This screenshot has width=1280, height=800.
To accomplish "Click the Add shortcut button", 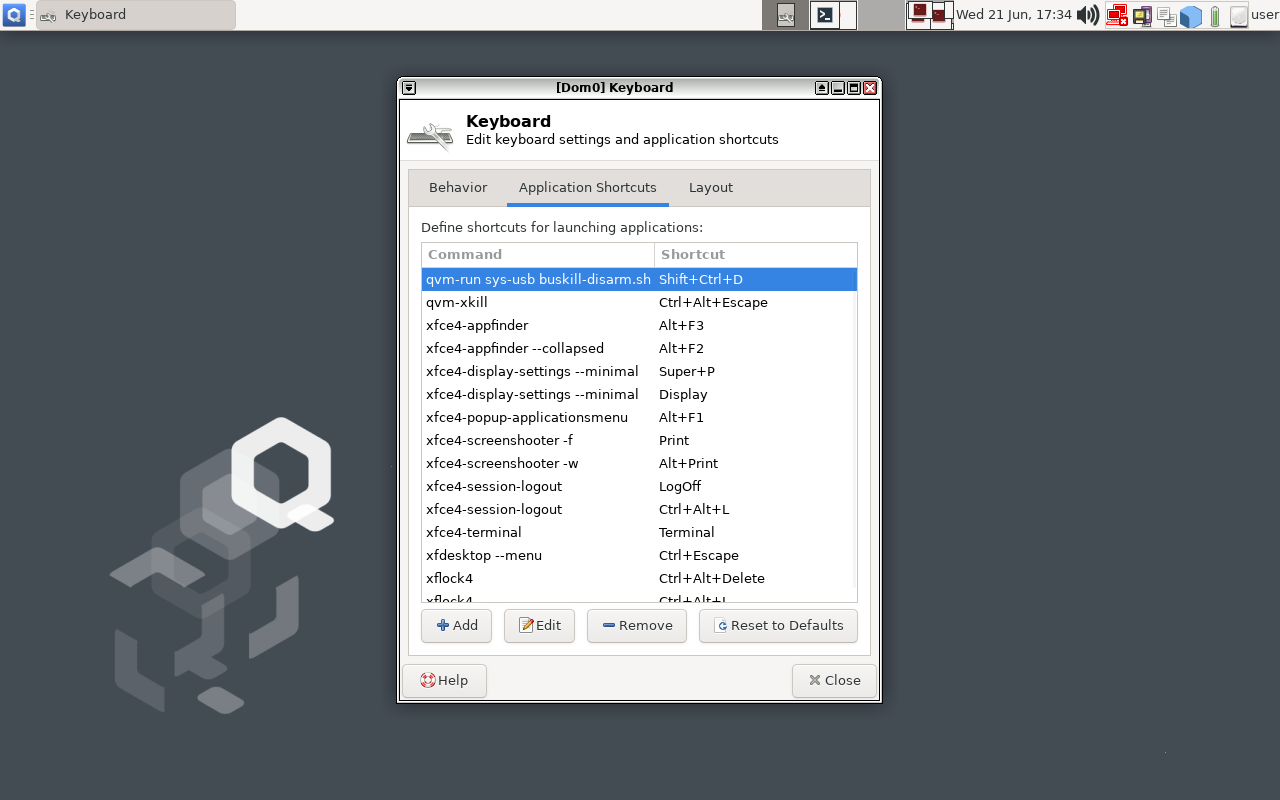I will pyautogui.click(x=457, y=626).
